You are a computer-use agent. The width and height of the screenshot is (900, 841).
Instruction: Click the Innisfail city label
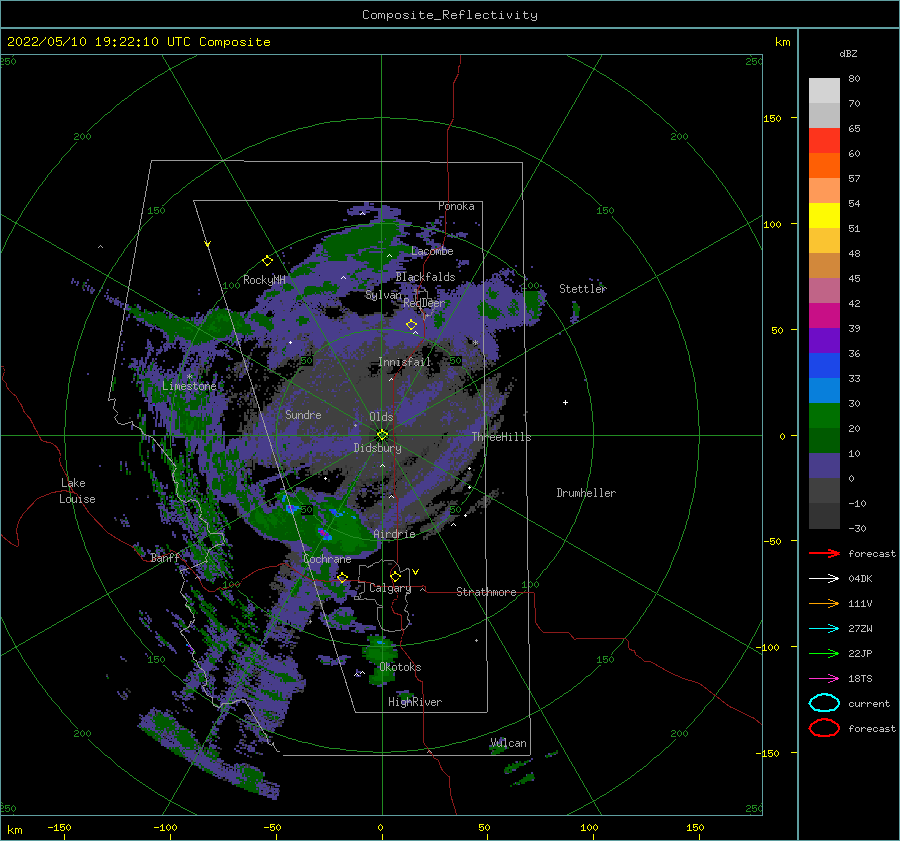click(404, 362)
